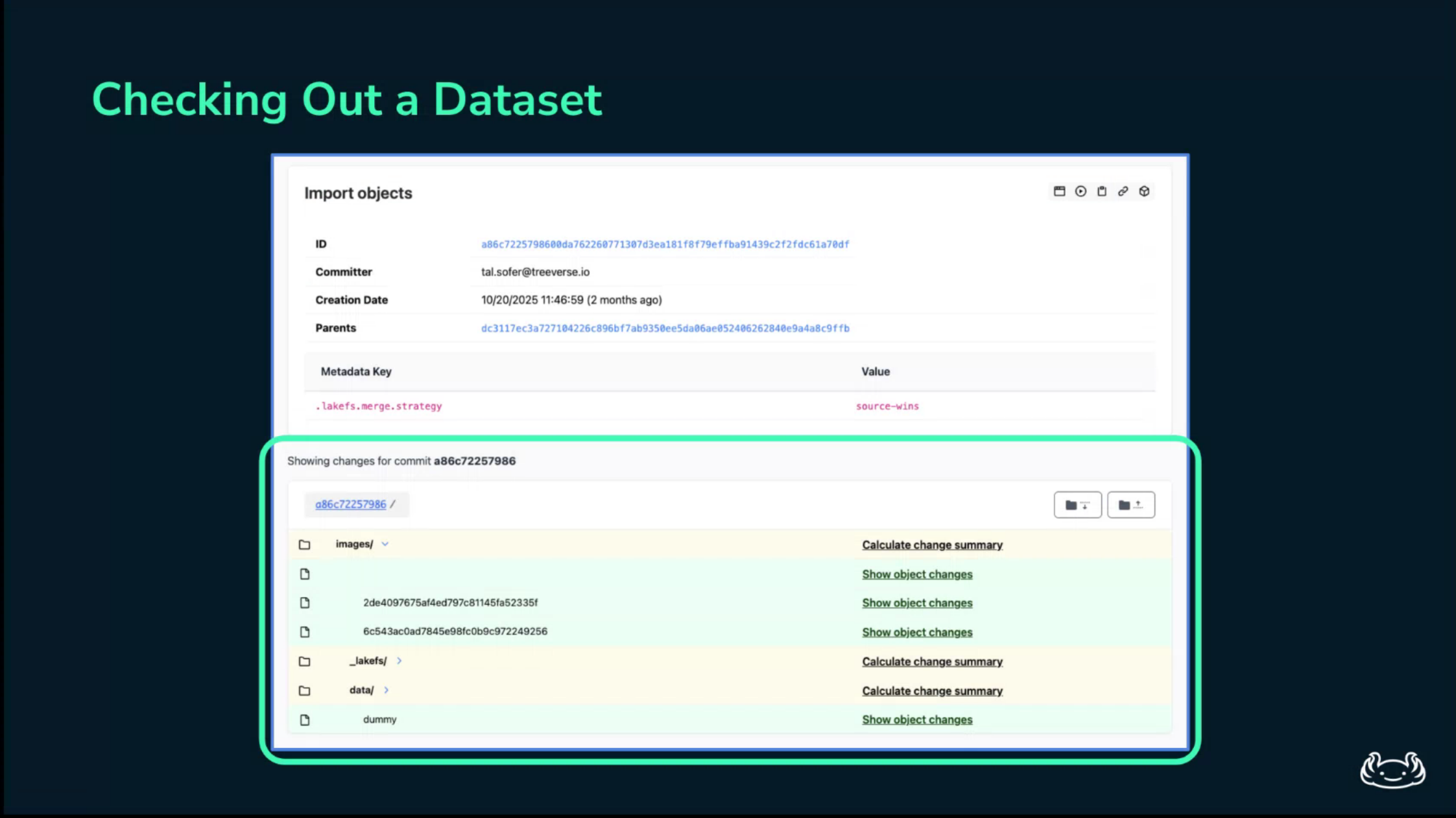
Task: Collapse the images/ folder chevron
Action: point(385,544)
